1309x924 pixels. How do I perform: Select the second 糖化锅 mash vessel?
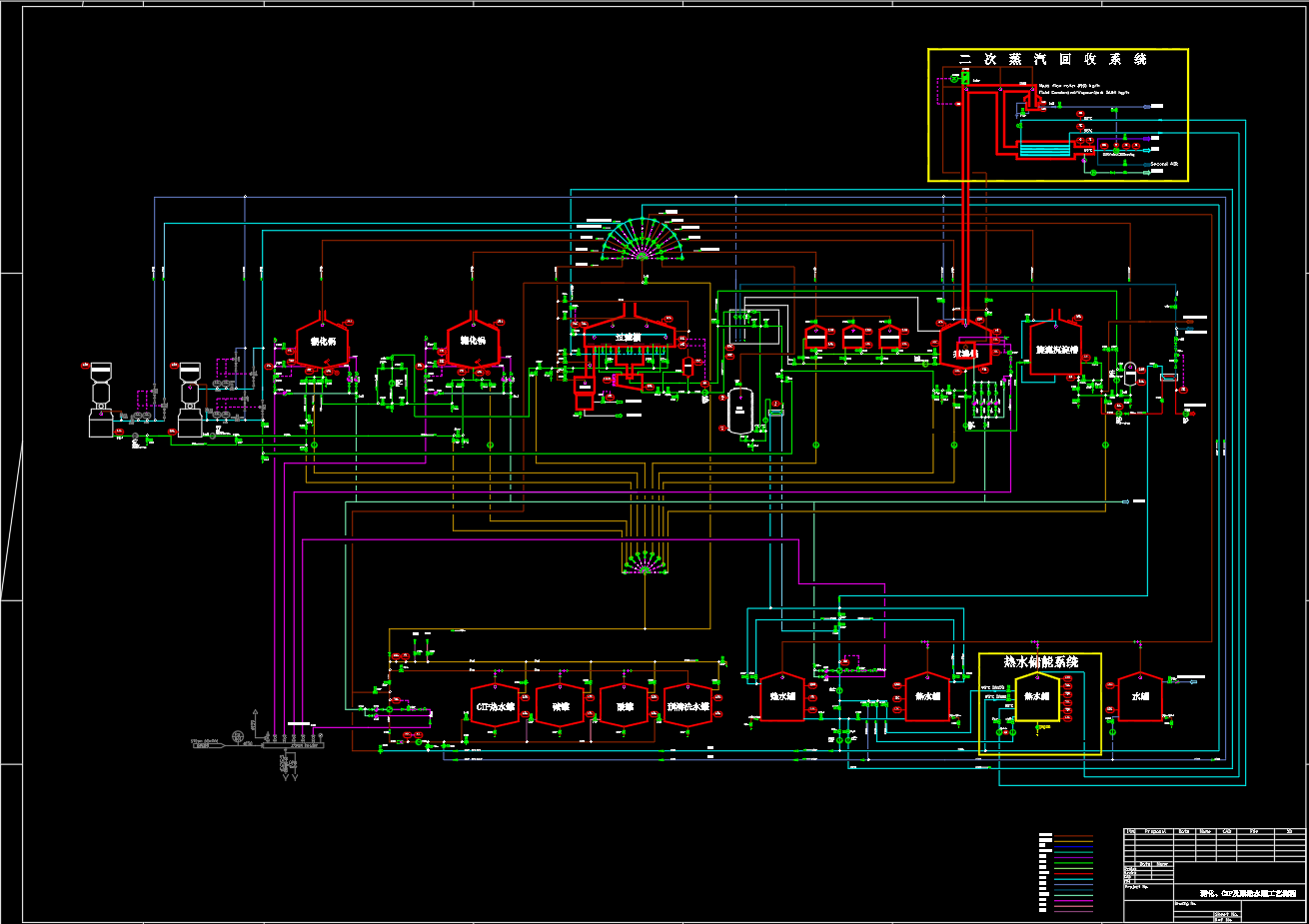click(x=473, y=343)
